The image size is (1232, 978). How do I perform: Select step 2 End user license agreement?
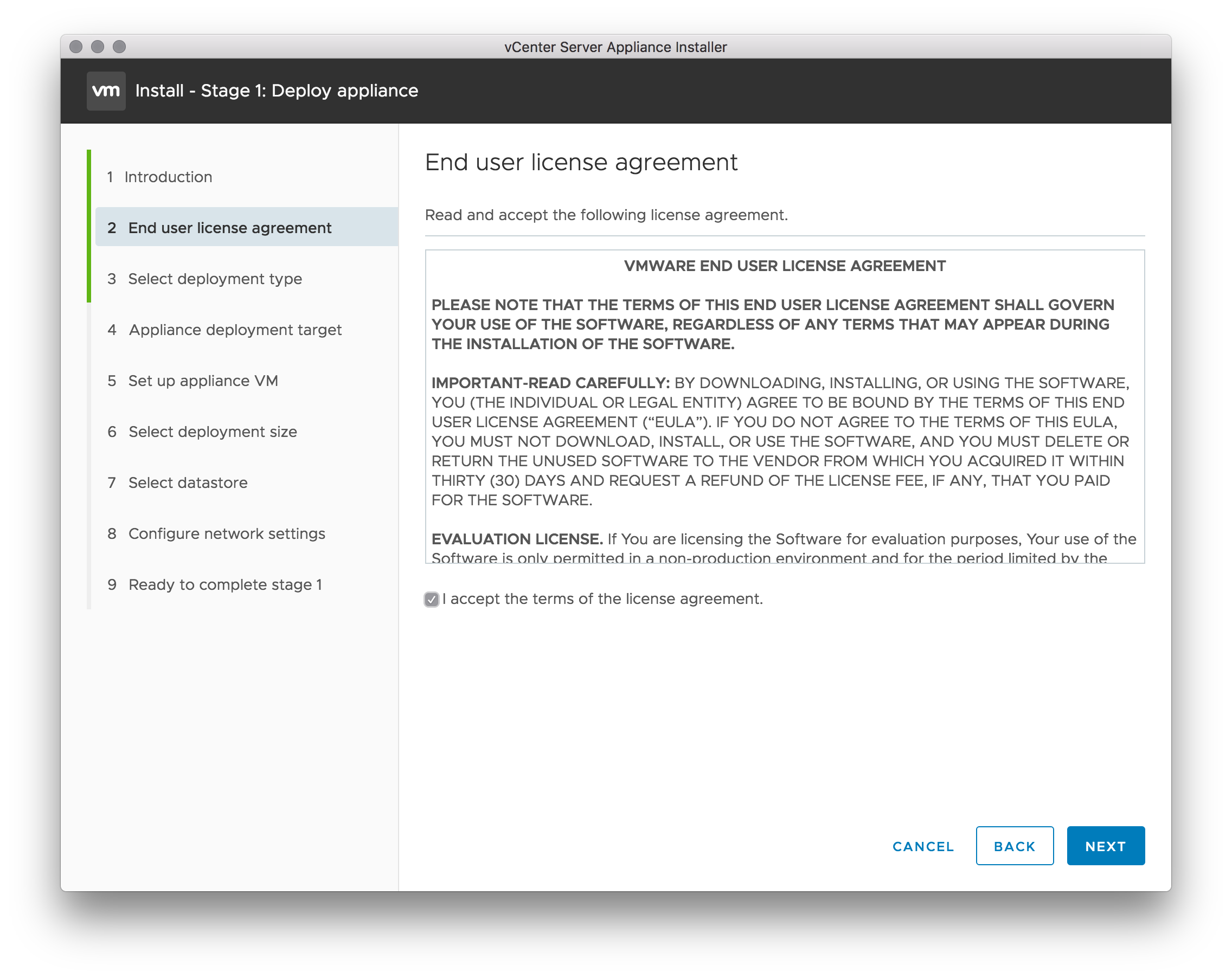247,227
